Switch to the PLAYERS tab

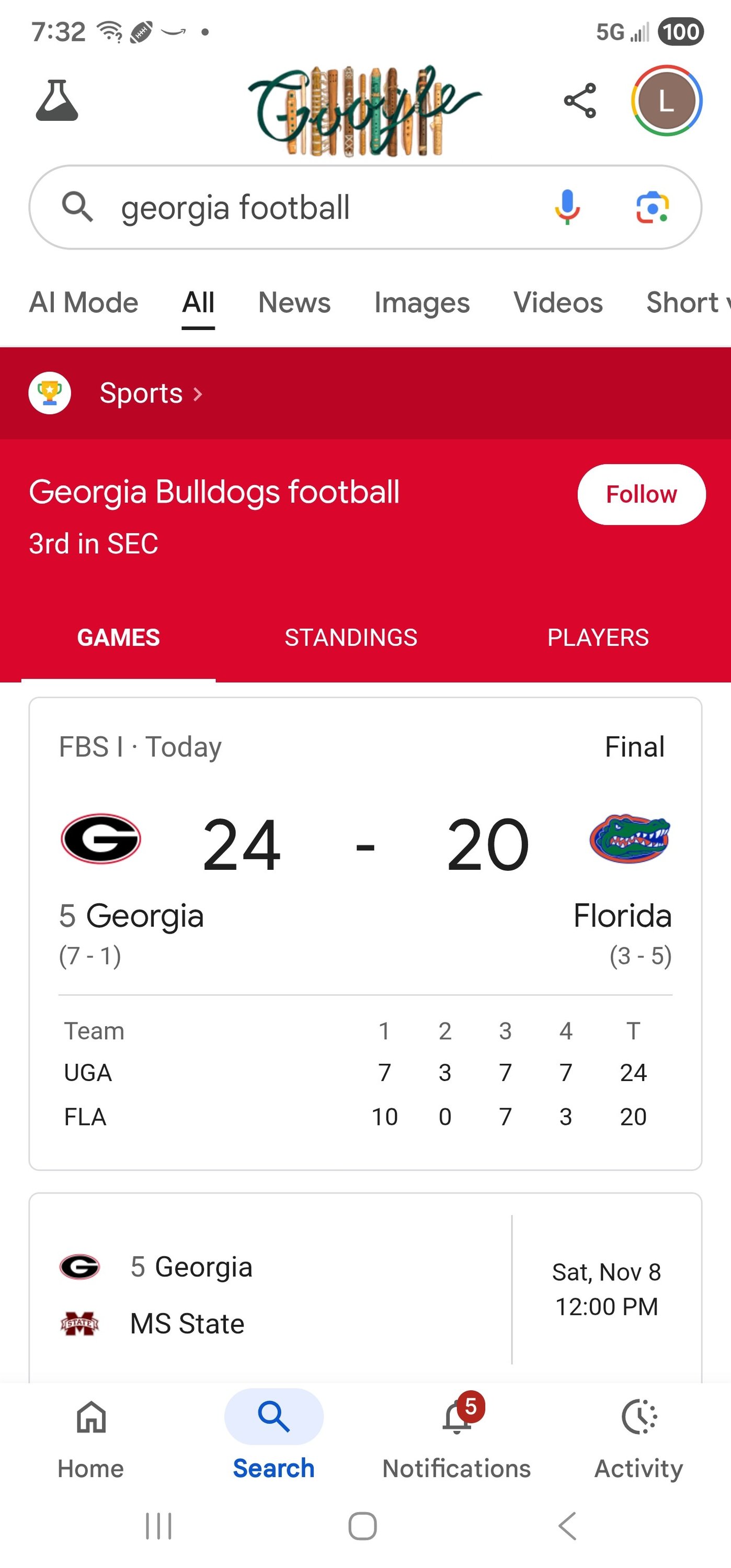click(x=598, y=638)
